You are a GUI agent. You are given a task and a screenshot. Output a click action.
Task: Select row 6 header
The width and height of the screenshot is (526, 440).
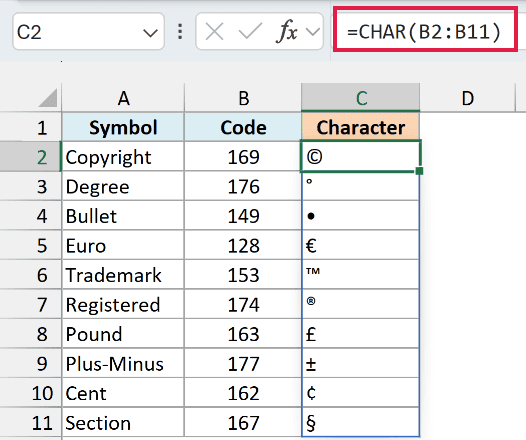[31, 275]
